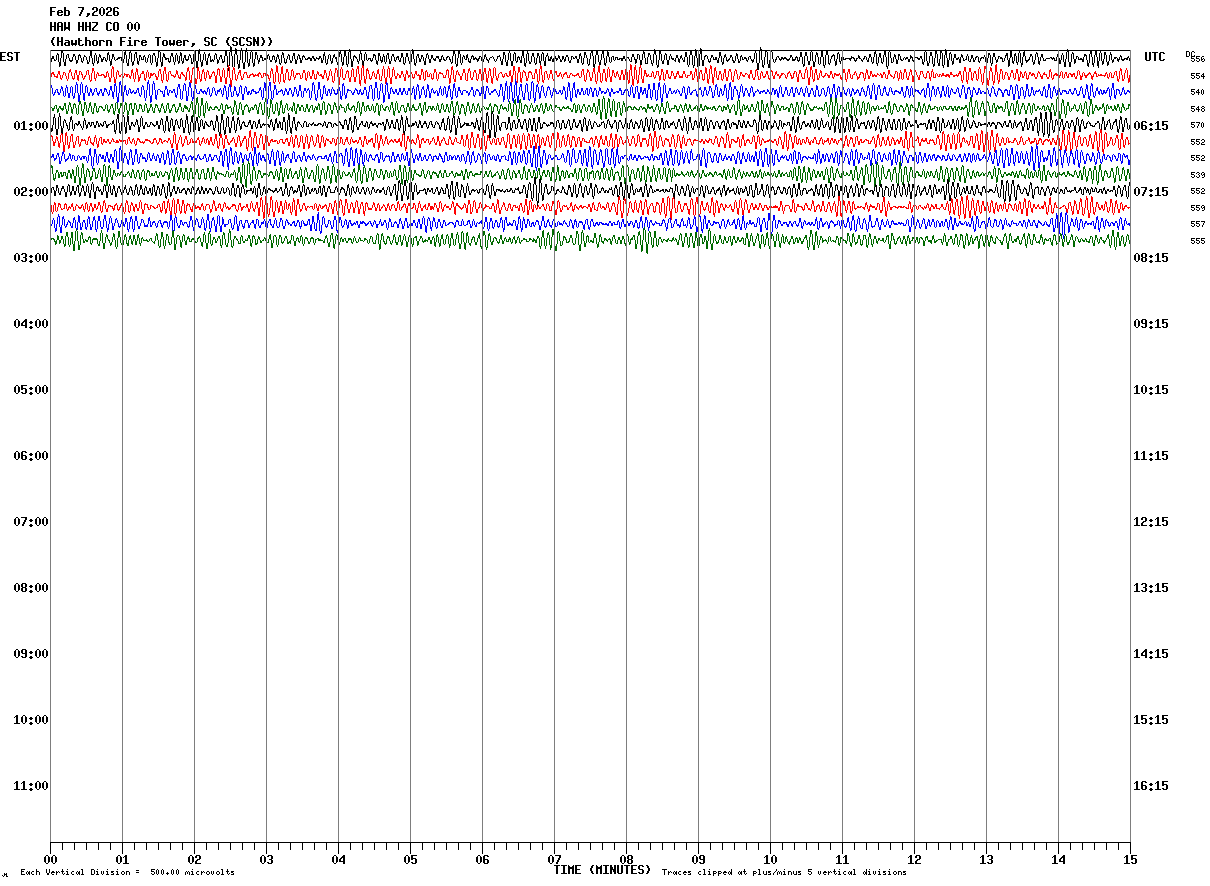Click minute tick label "02" on time axis

194,859
